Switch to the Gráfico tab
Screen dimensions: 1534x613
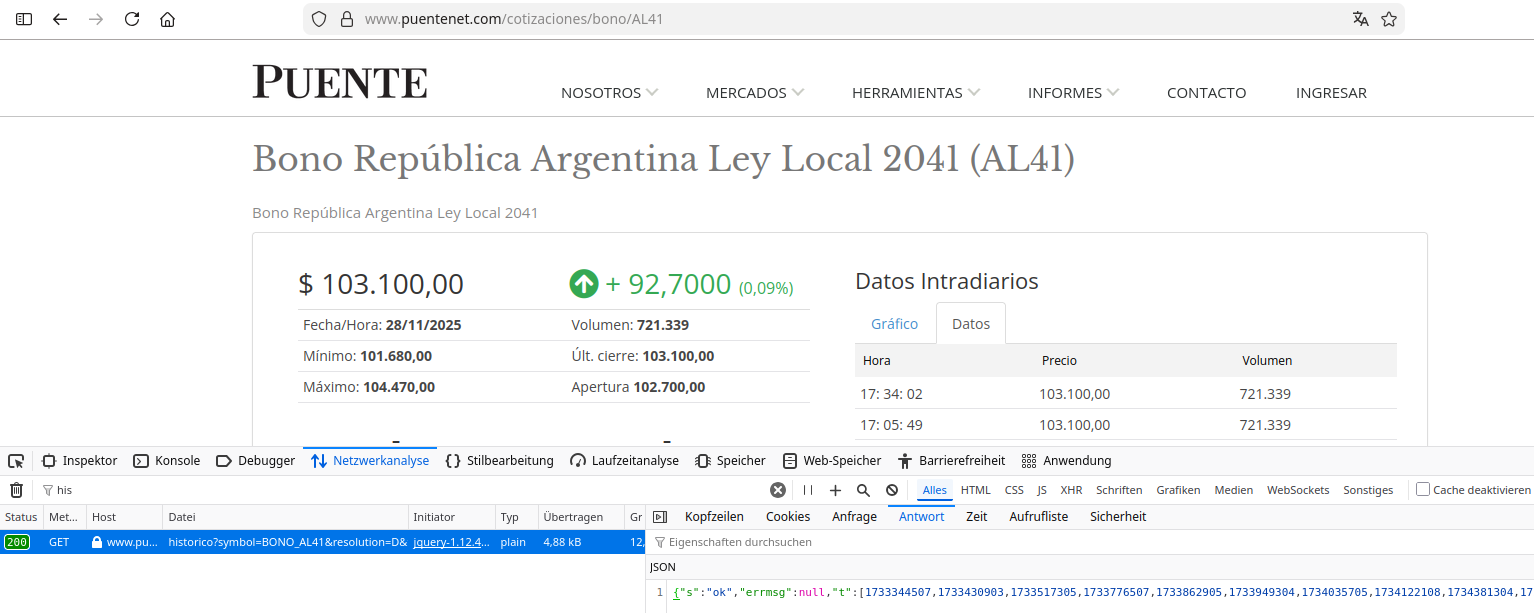click(894, 324)
